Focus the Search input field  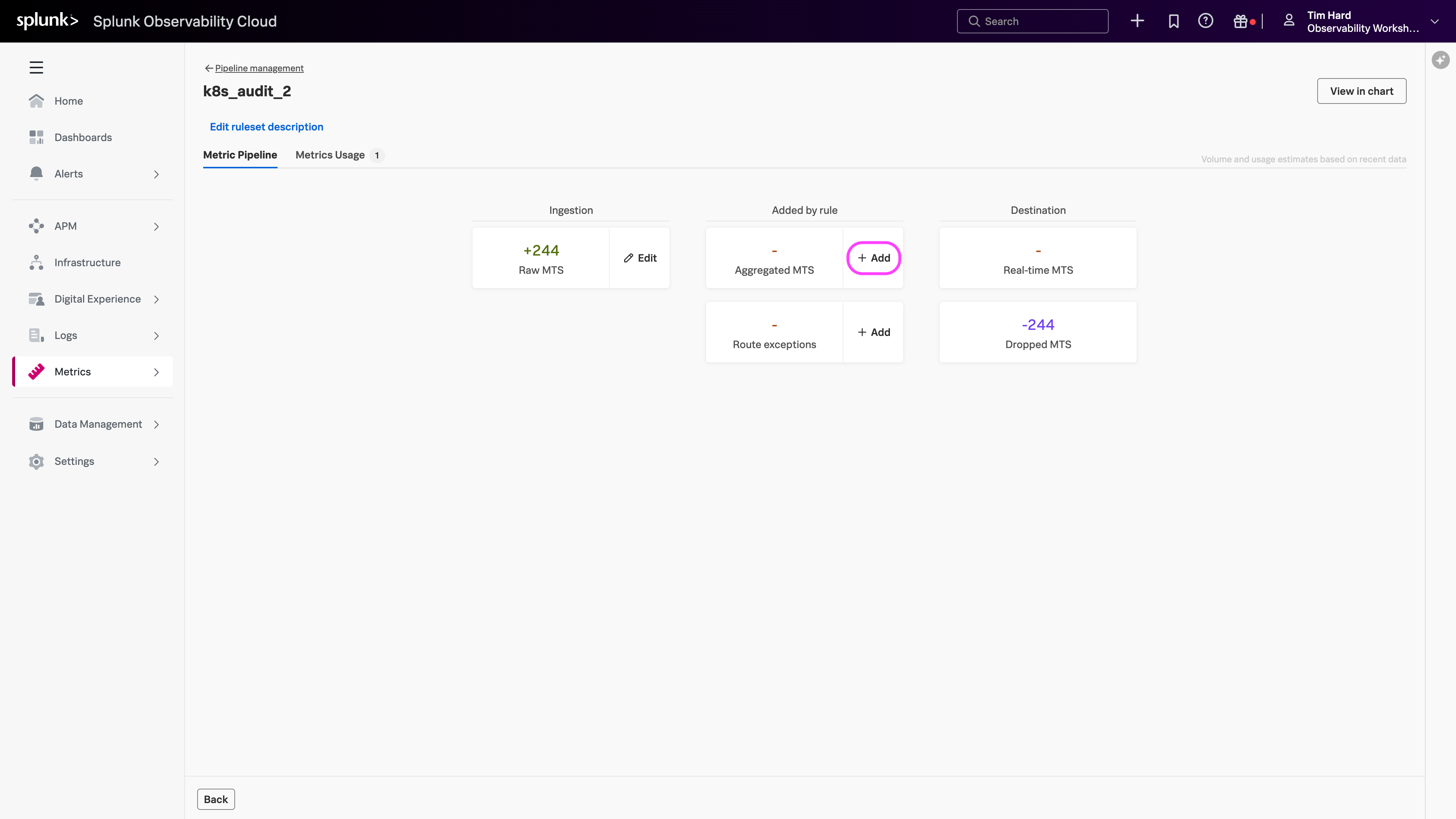[x=1032, y=21]
